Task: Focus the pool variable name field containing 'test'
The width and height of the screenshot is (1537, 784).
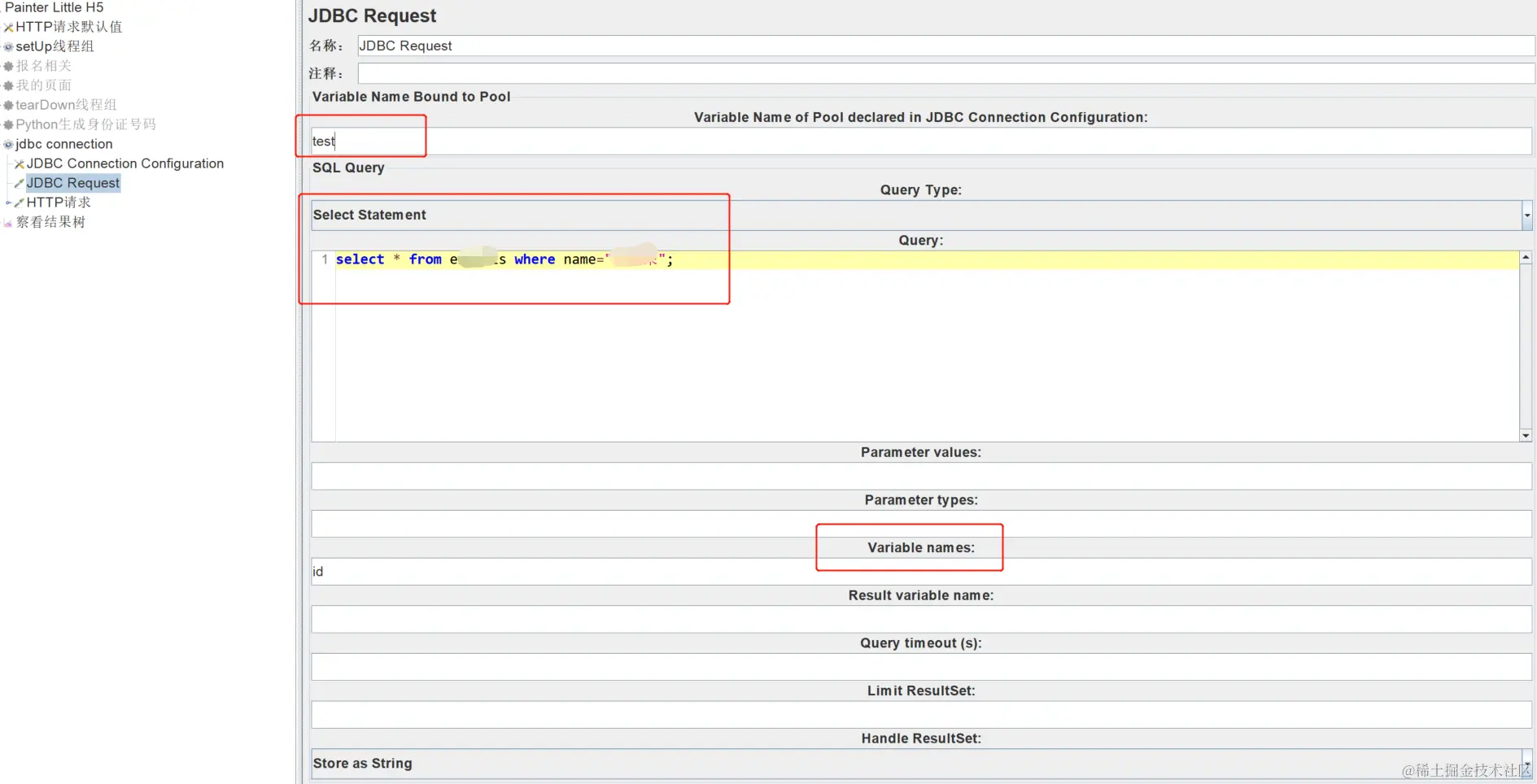Action: 921,141
